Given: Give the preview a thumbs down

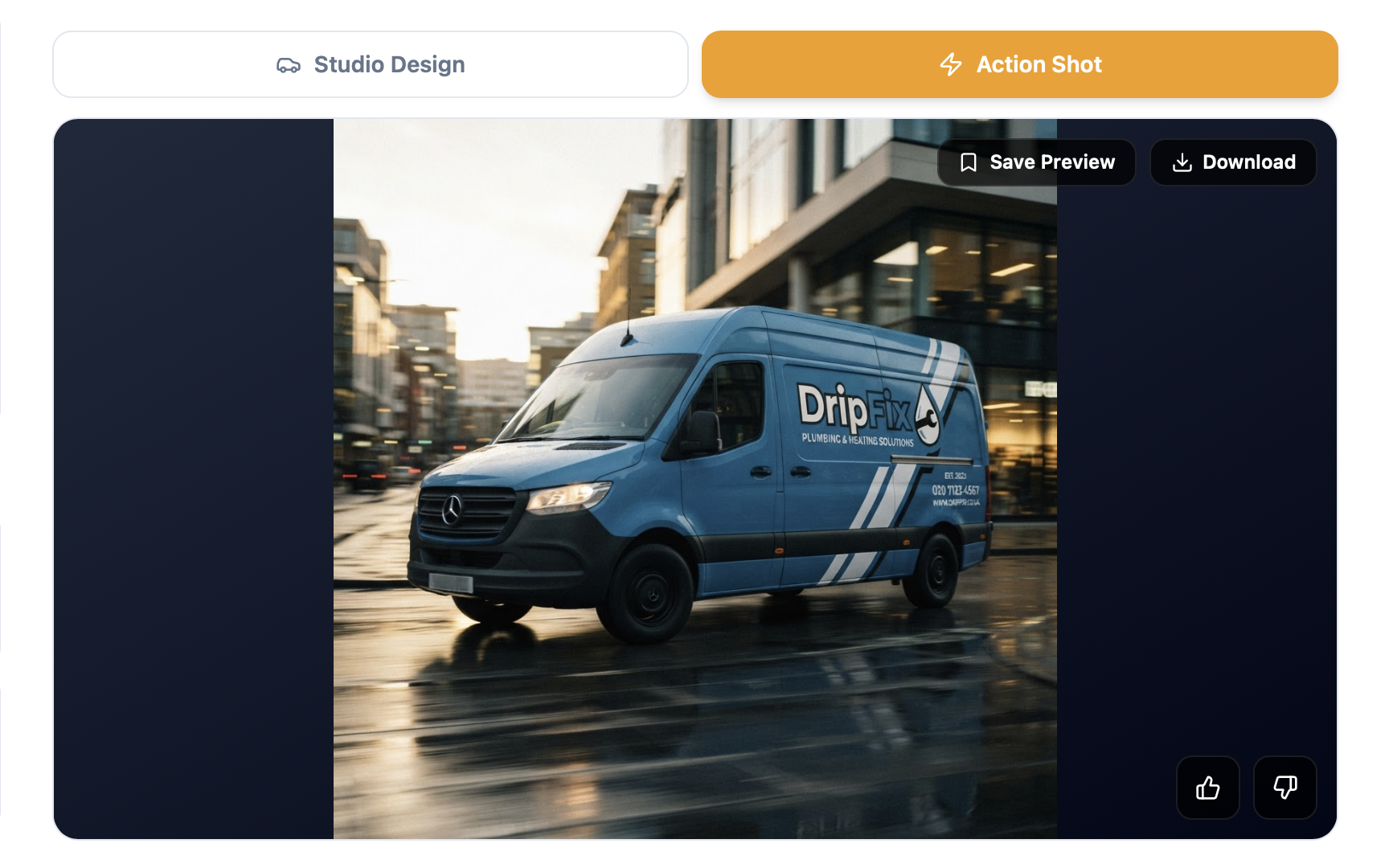Looking at the screenshot, I should coord(1285,788).
